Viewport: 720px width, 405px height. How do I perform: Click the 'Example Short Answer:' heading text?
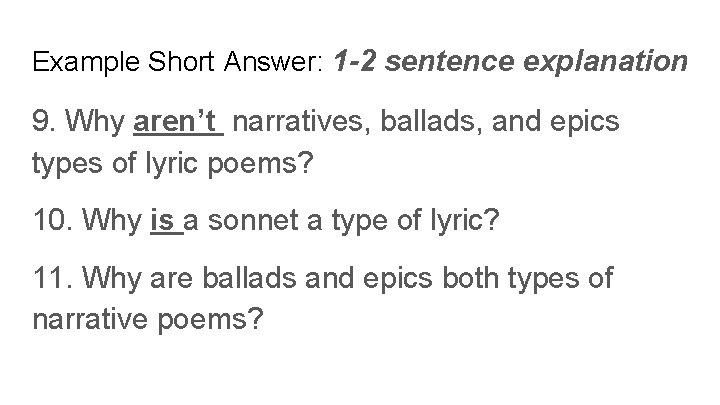pos(178,62)
